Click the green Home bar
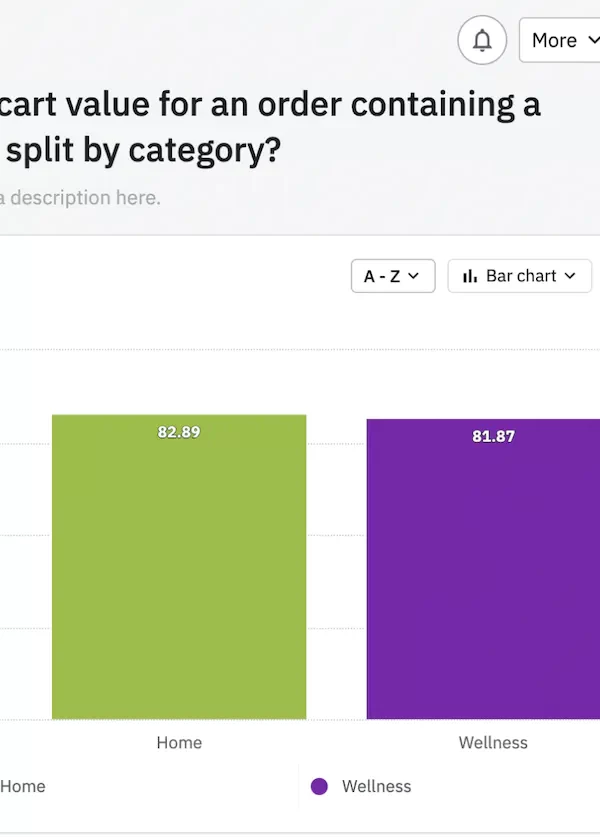 click(x=179, y=567)
